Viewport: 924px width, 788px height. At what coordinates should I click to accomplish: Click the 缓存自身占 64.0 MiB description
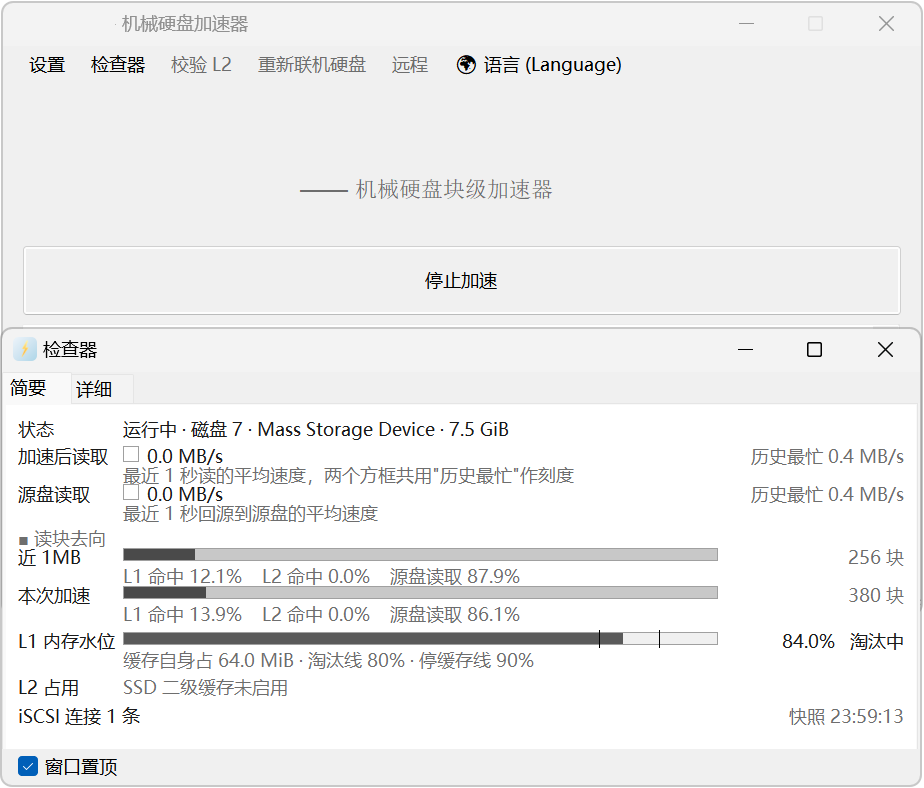pyautogui.click(x=209, y=660)
